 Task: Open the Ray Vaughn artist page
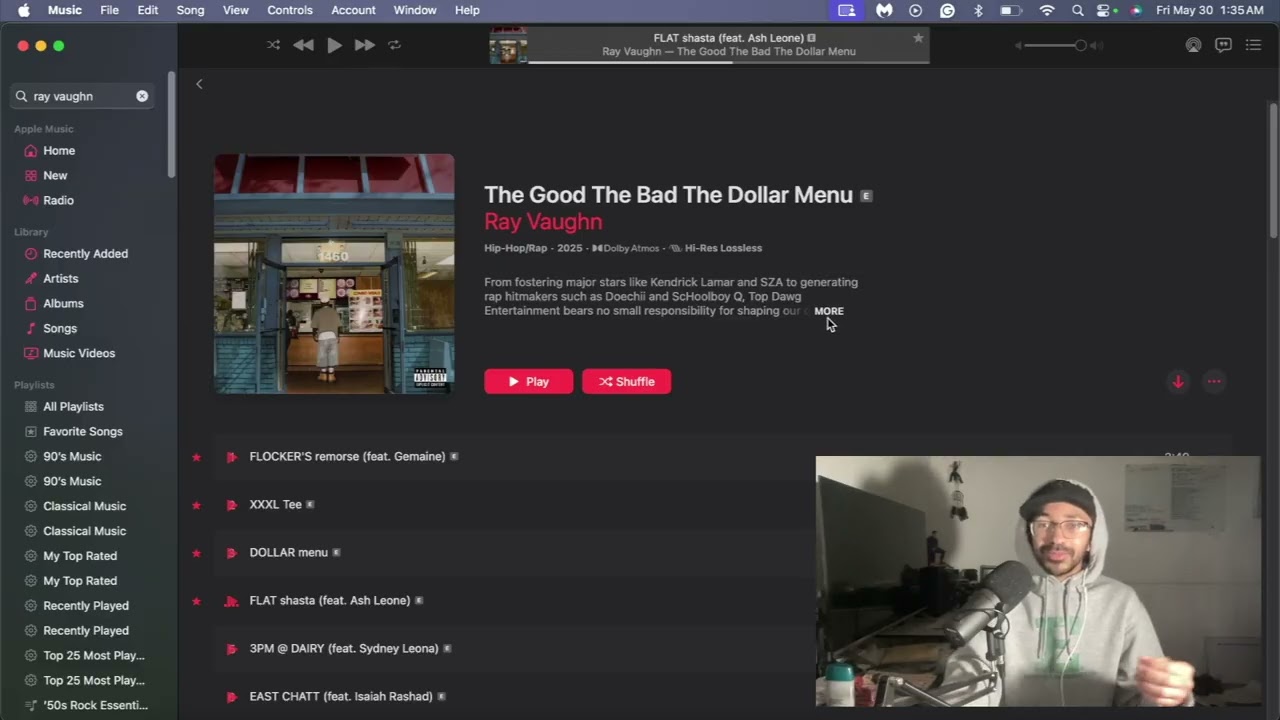pyautogui.click(x=543, y=222)
